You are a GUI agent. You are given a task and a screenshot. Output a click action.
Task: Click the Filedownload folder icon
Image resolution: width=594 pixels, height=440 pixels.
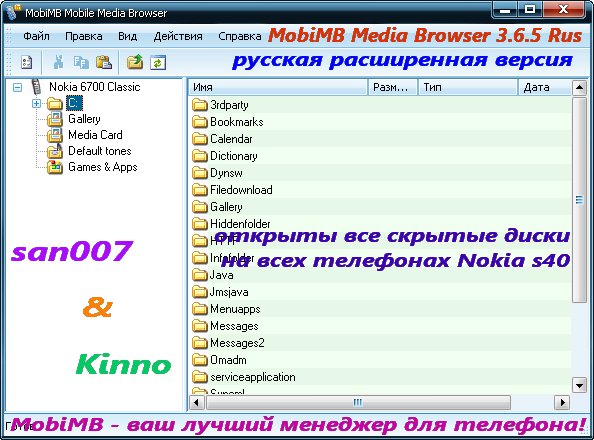click(200, 190)
